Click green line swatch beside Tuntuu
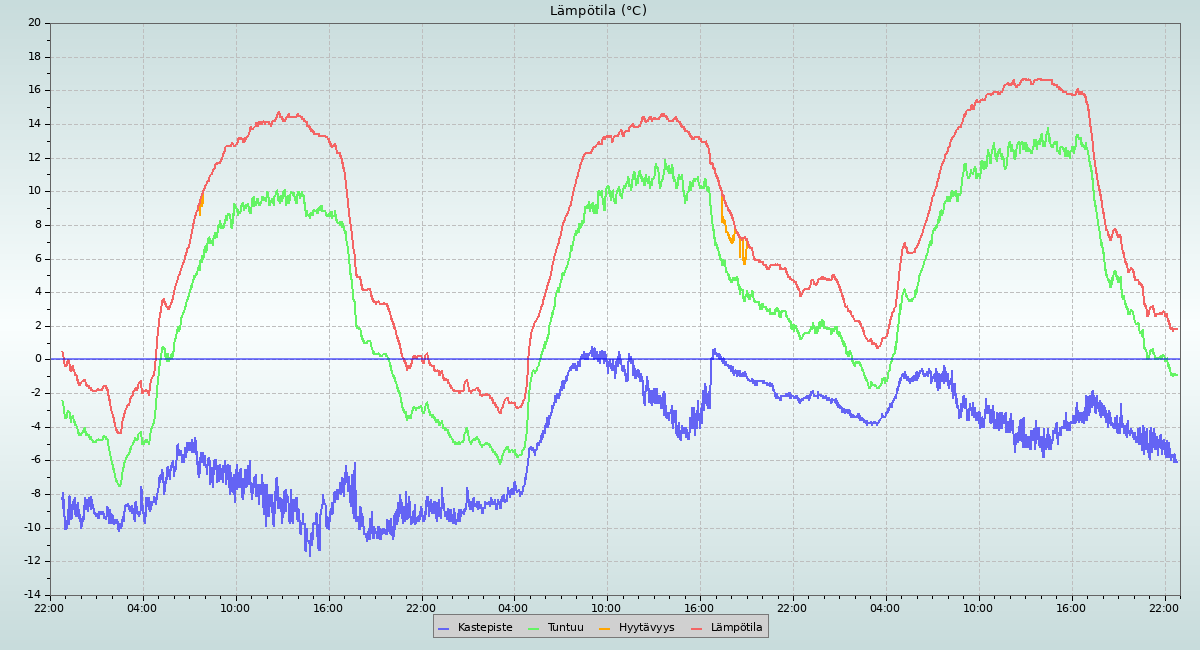Image resolution: width=1200 pixels, height=650 pixels. [x=533, y=628]
